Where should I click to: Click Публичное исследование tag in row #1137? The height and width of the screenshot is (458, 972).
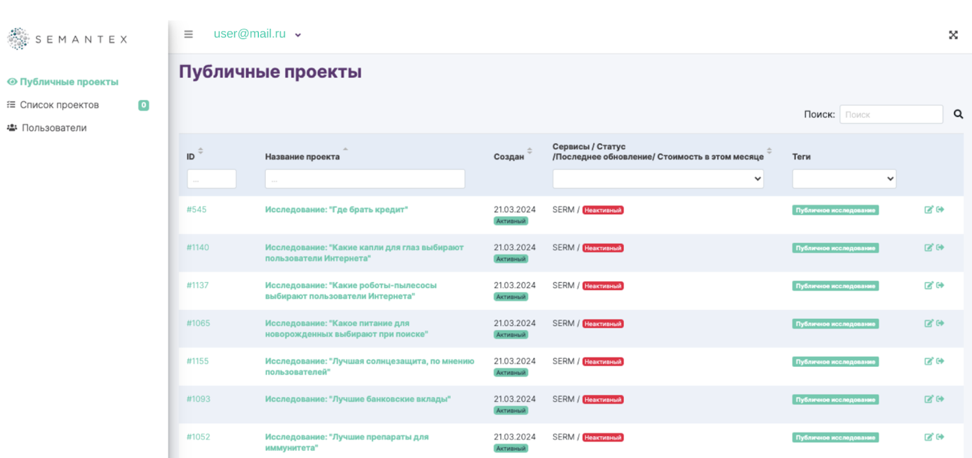coord(836,286)
